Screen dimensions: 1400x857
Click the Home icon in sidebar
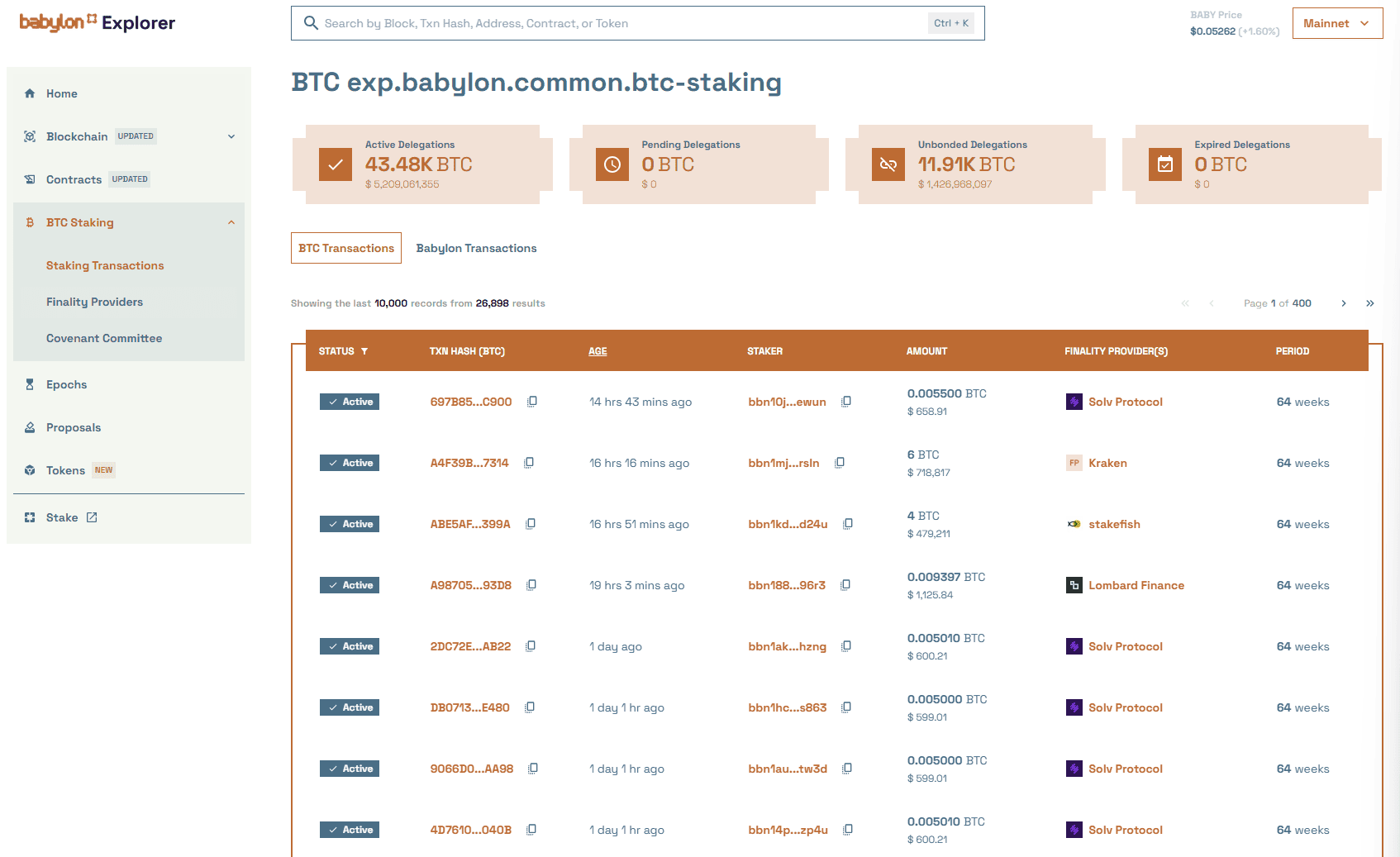(x=30, y=93)
